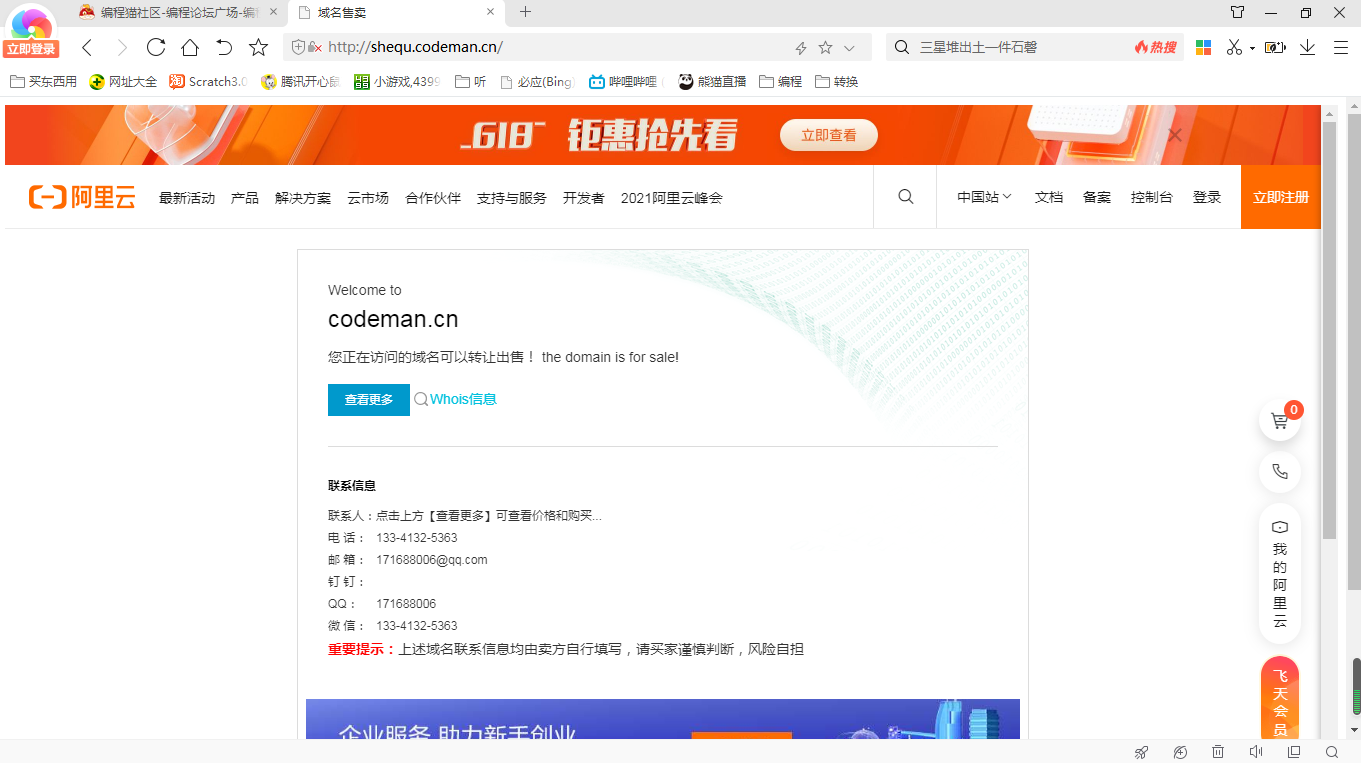Open the 编程 bookmark folder
Image resolution: width=1361 pixels, height=763 pixels.
coord(781,82)
